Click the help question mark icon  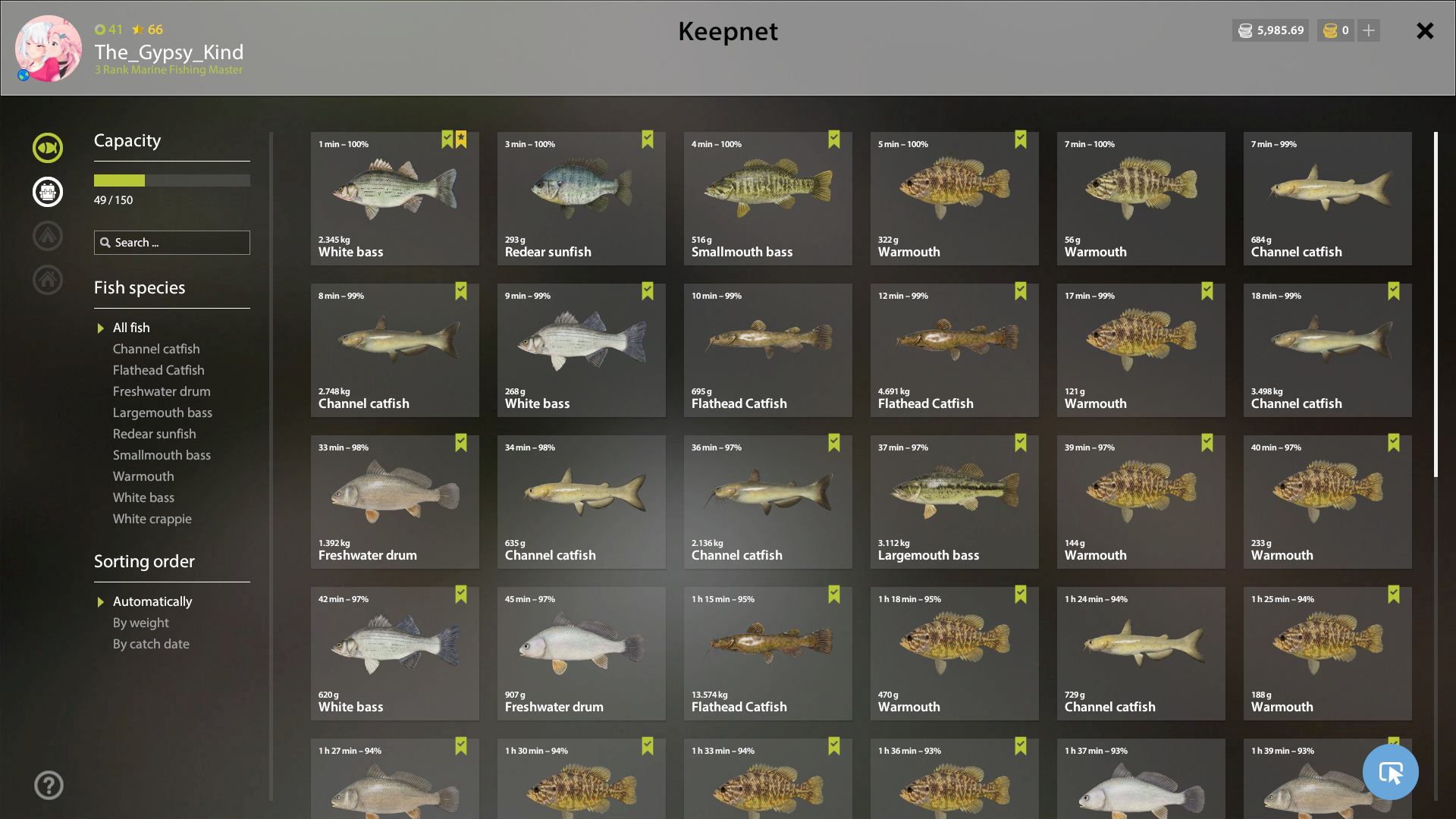49,786
